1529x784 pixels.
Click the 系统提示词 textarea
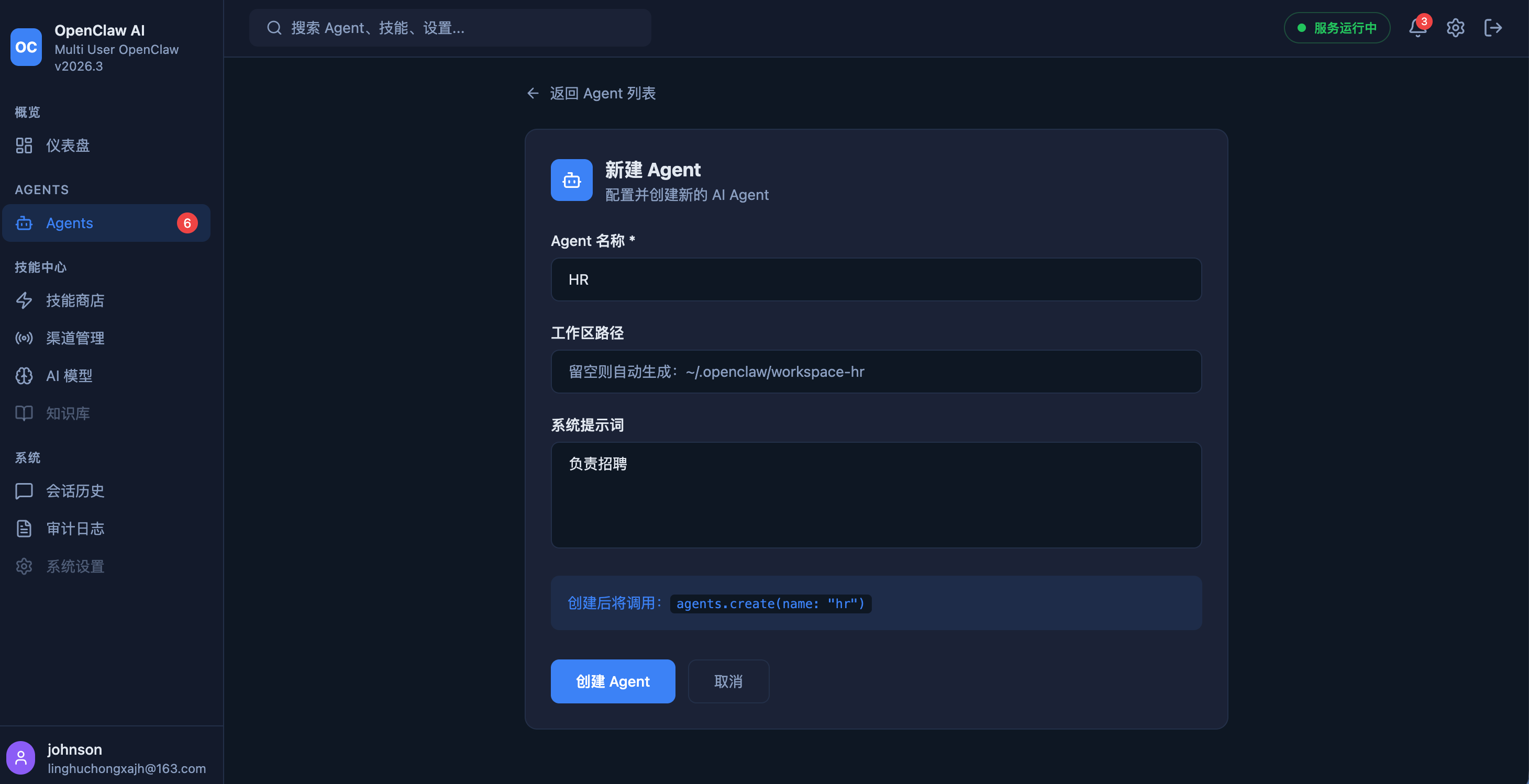coord(876,495)
